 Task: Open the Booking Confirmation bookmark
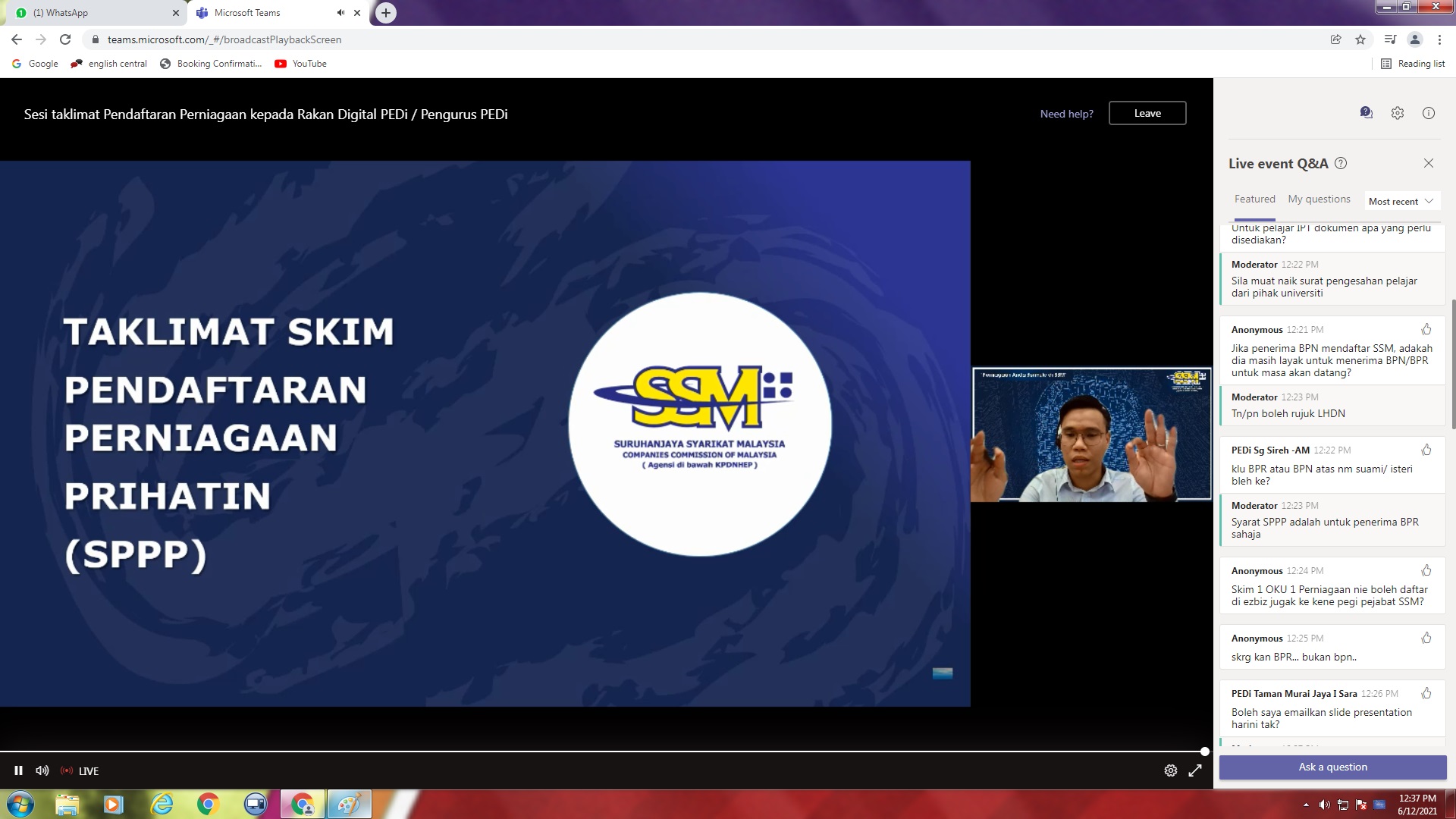(211, 64)
